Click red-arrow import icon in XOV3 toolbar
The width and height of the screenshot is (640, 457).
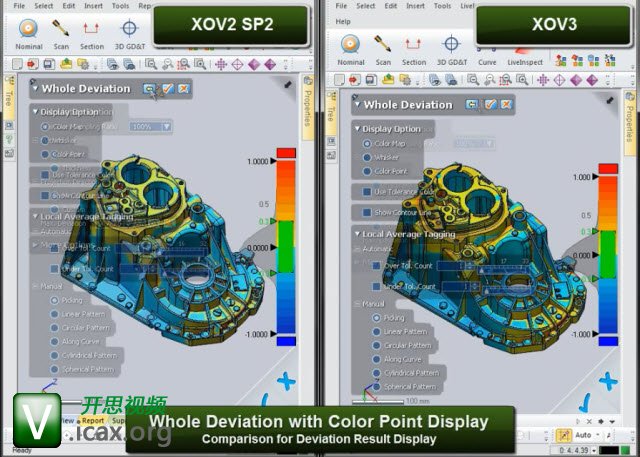(355, 80)
